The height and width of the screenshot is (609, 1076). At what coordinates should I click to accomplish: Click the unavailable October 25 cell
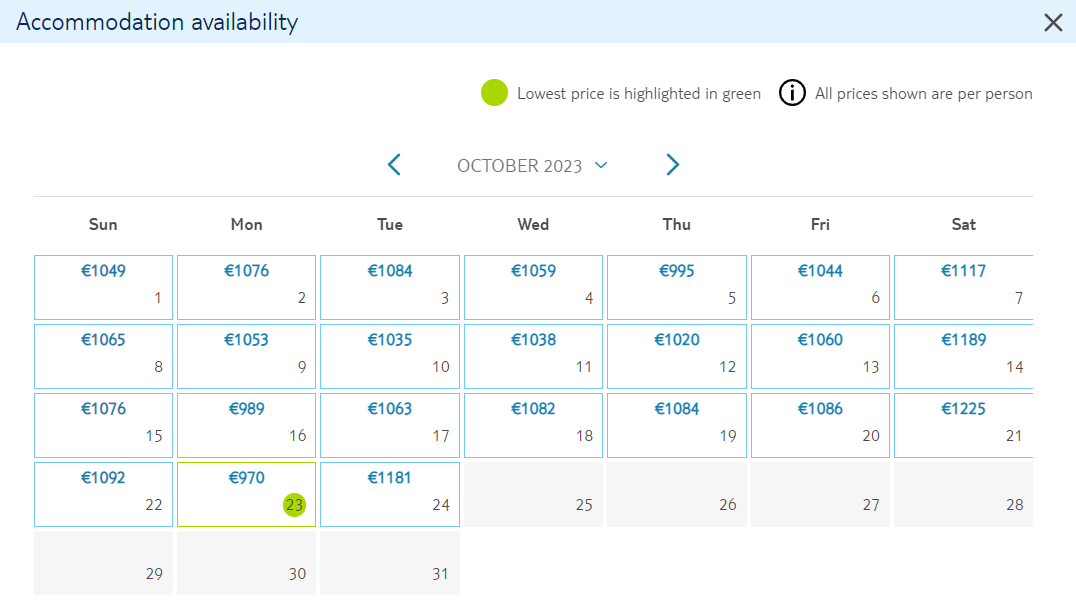coord(533,494)
